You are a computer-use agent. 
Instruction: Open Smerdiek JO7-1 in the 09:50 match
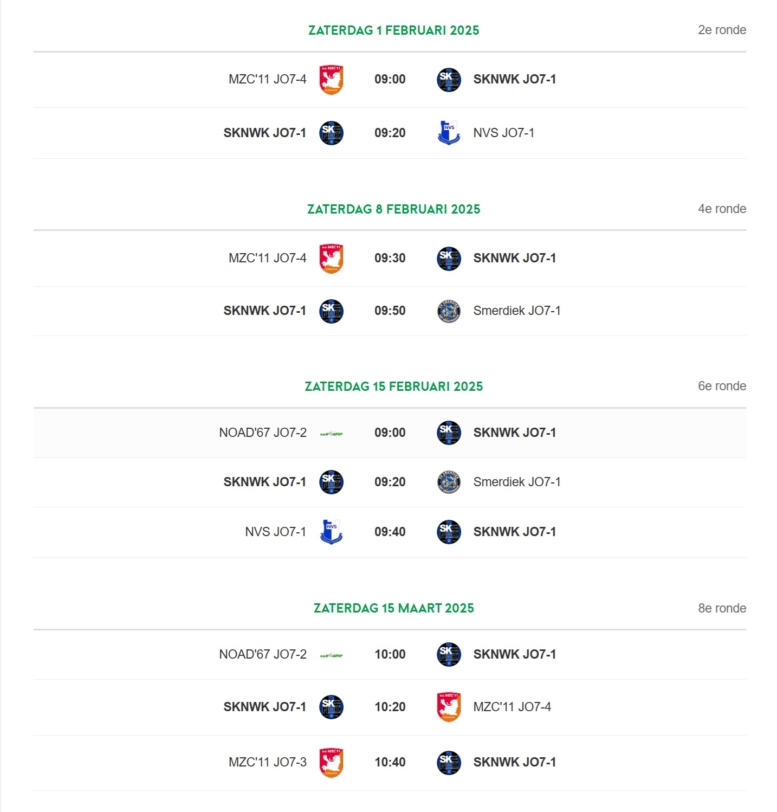[516, 311]
